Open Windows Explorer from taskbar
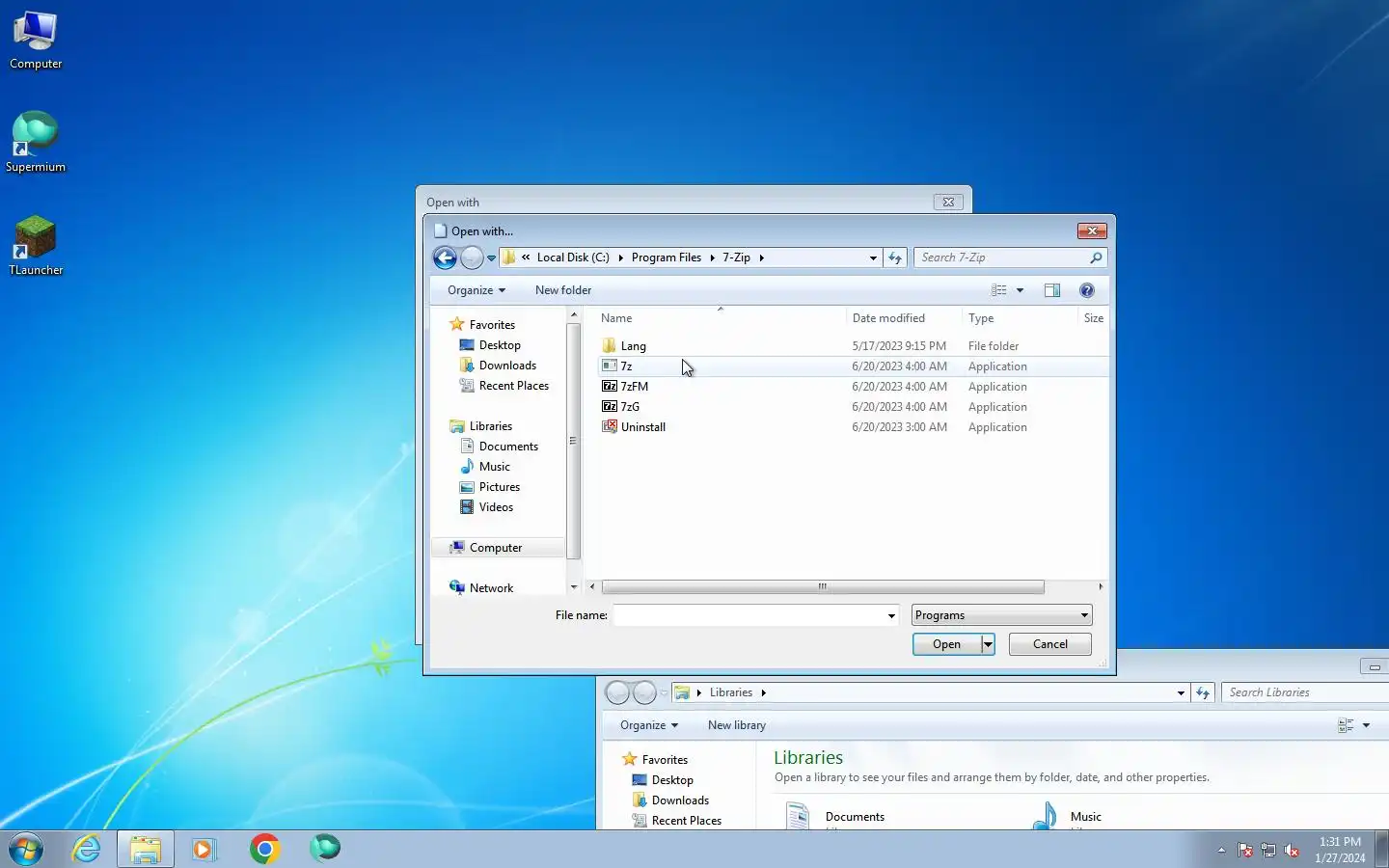Image resolution: width=1389 pixels, height=868 pixels. coord(146,849)
